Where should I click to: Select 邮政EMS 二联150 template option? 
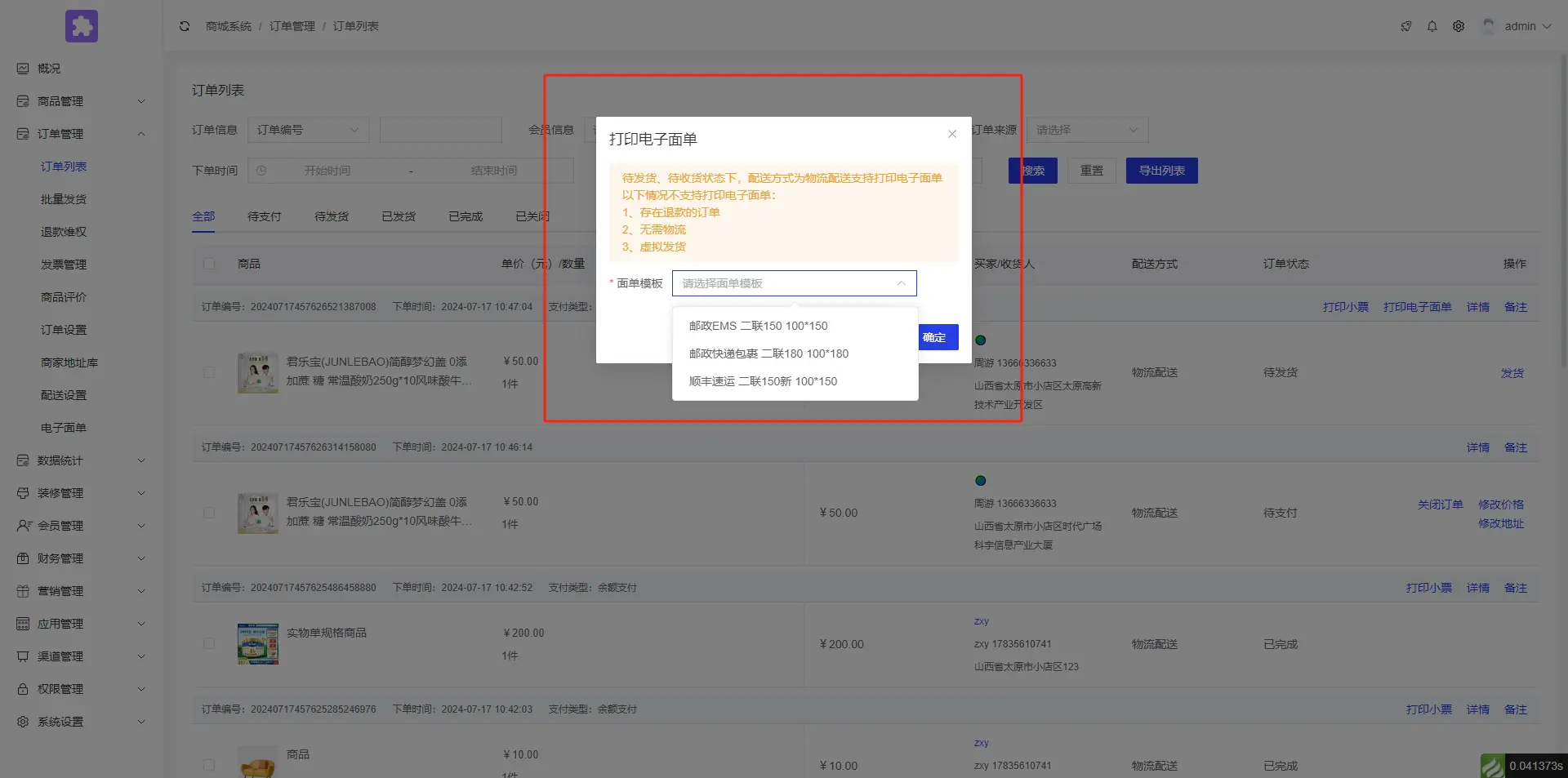point(758,326)
